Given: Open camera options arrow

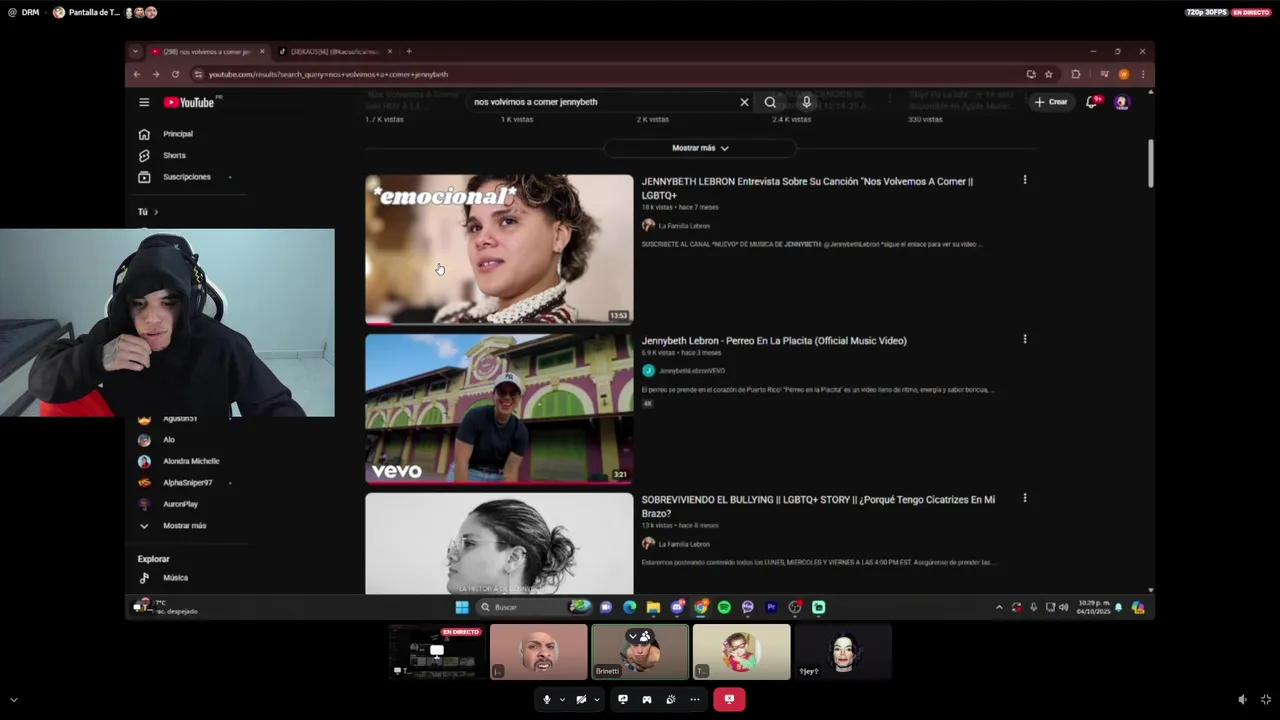Looking at the screenshot, I should pyautogui.click(x=596, y=700).
